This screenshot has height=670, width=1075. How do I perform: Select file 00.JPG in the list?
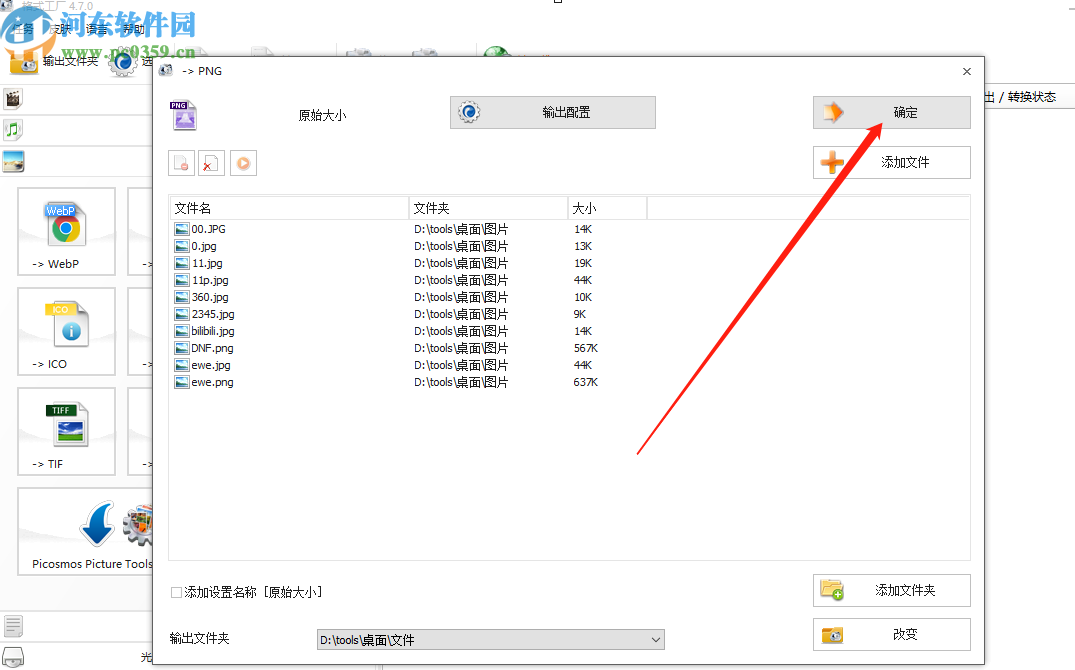(208, 229)
